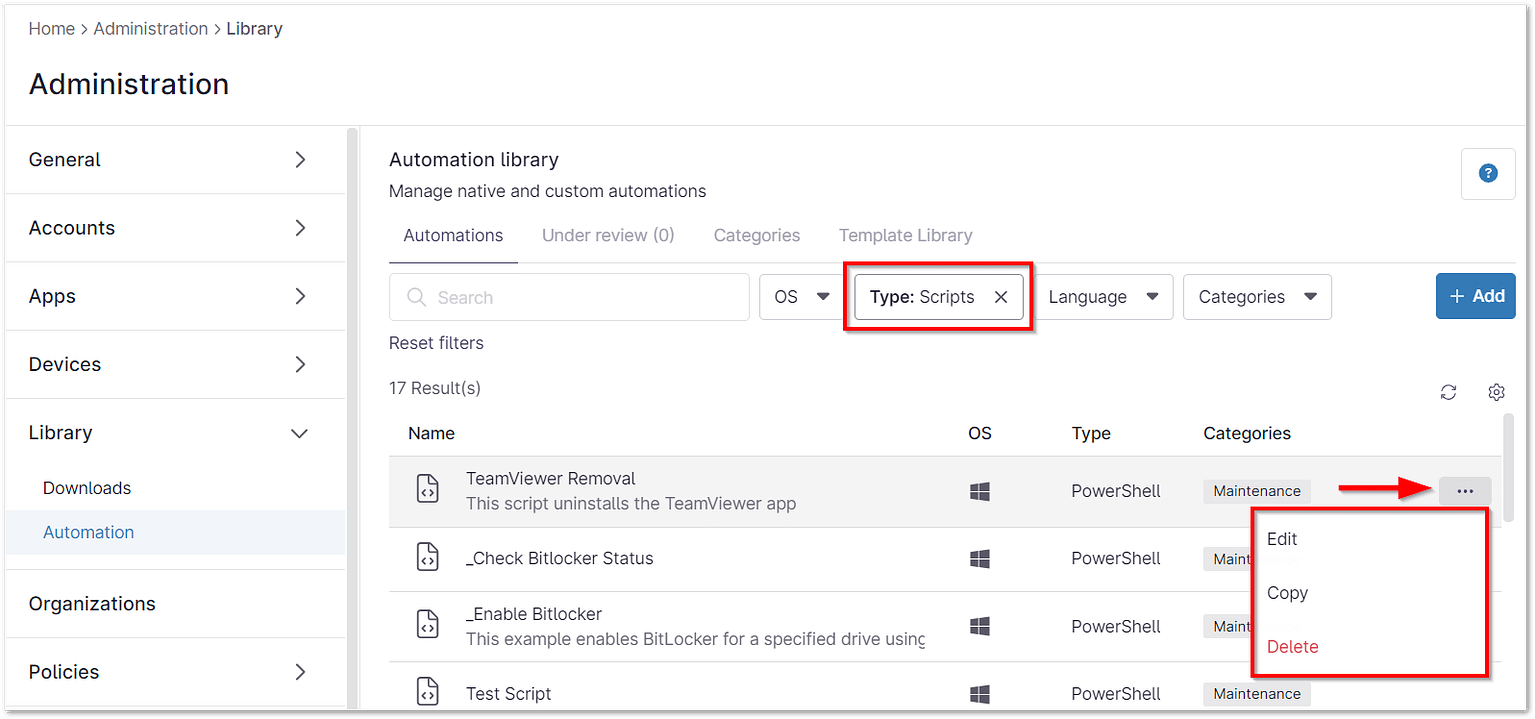Click the blue help question mark icon
1535x719 pixels.
tap(1488, 174)
